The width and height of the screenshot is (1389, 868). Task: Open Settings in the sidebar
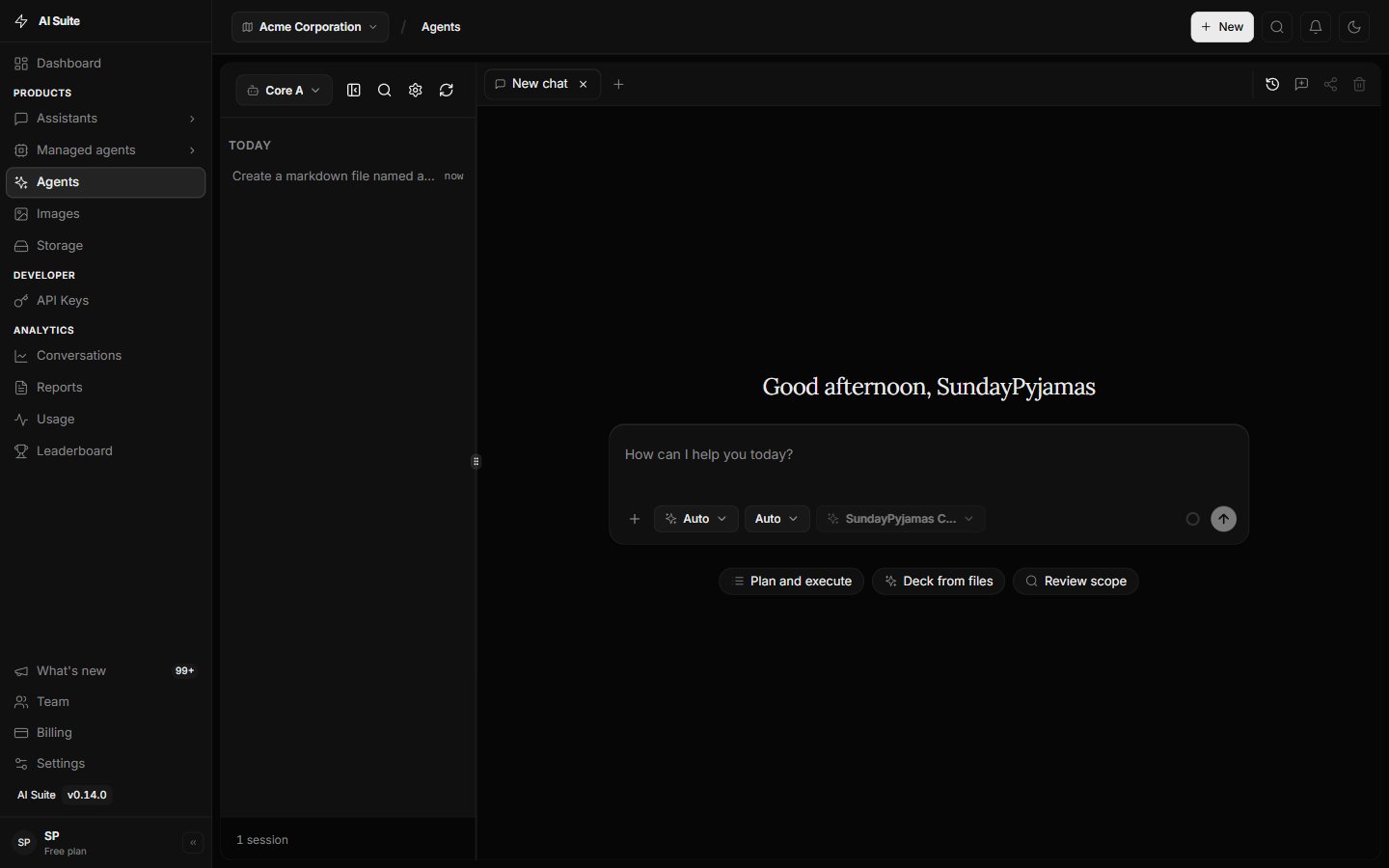point(106,764)
